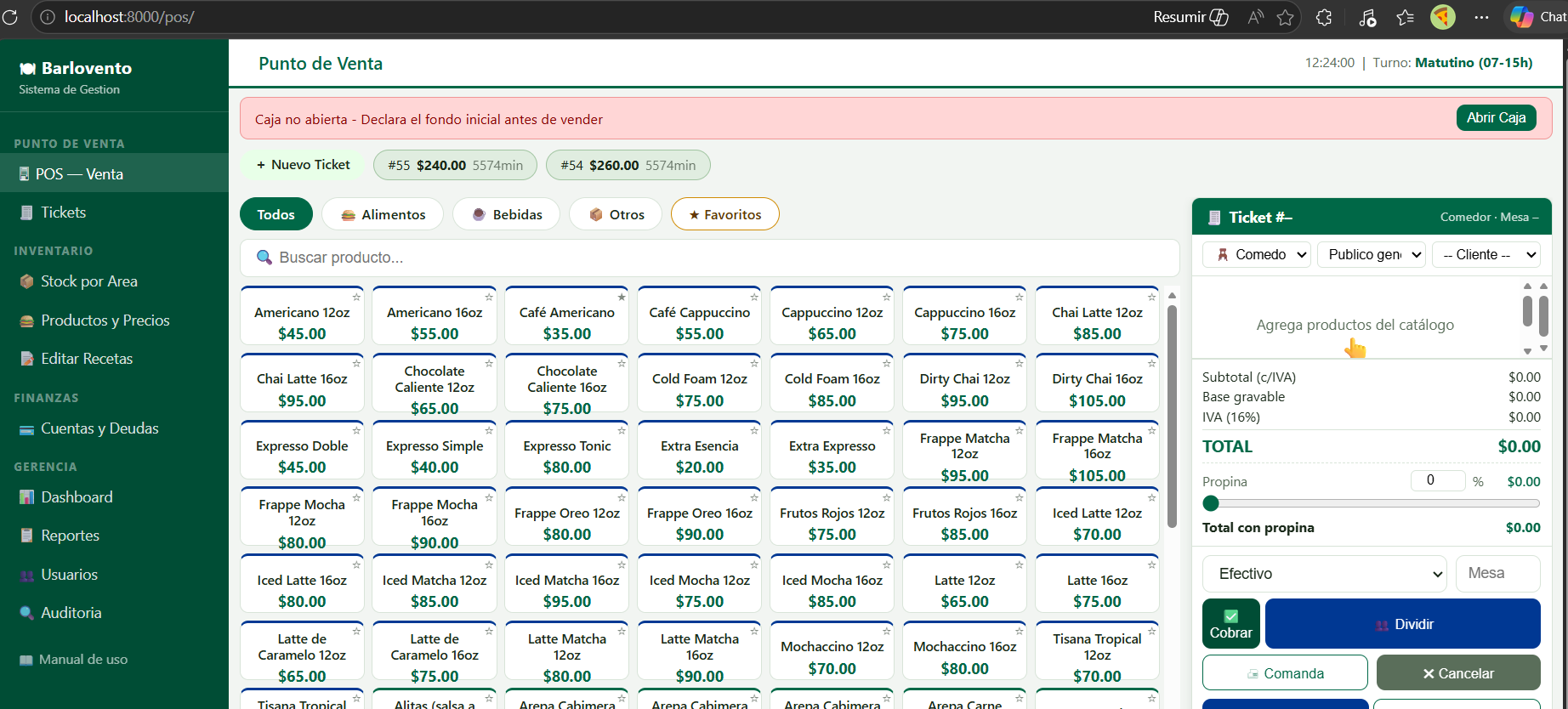The image size is (1568, 709).
Task: Add Dirty Chai 16oz to the ticket
Action: tap(1098, 383)
